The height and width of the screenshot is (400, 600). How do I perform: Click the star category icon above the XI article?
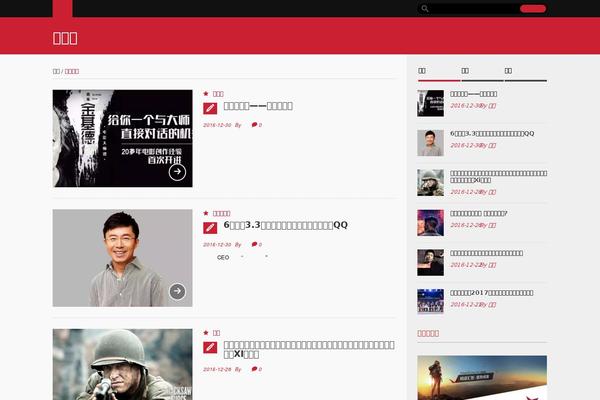[x=206, y=332]
